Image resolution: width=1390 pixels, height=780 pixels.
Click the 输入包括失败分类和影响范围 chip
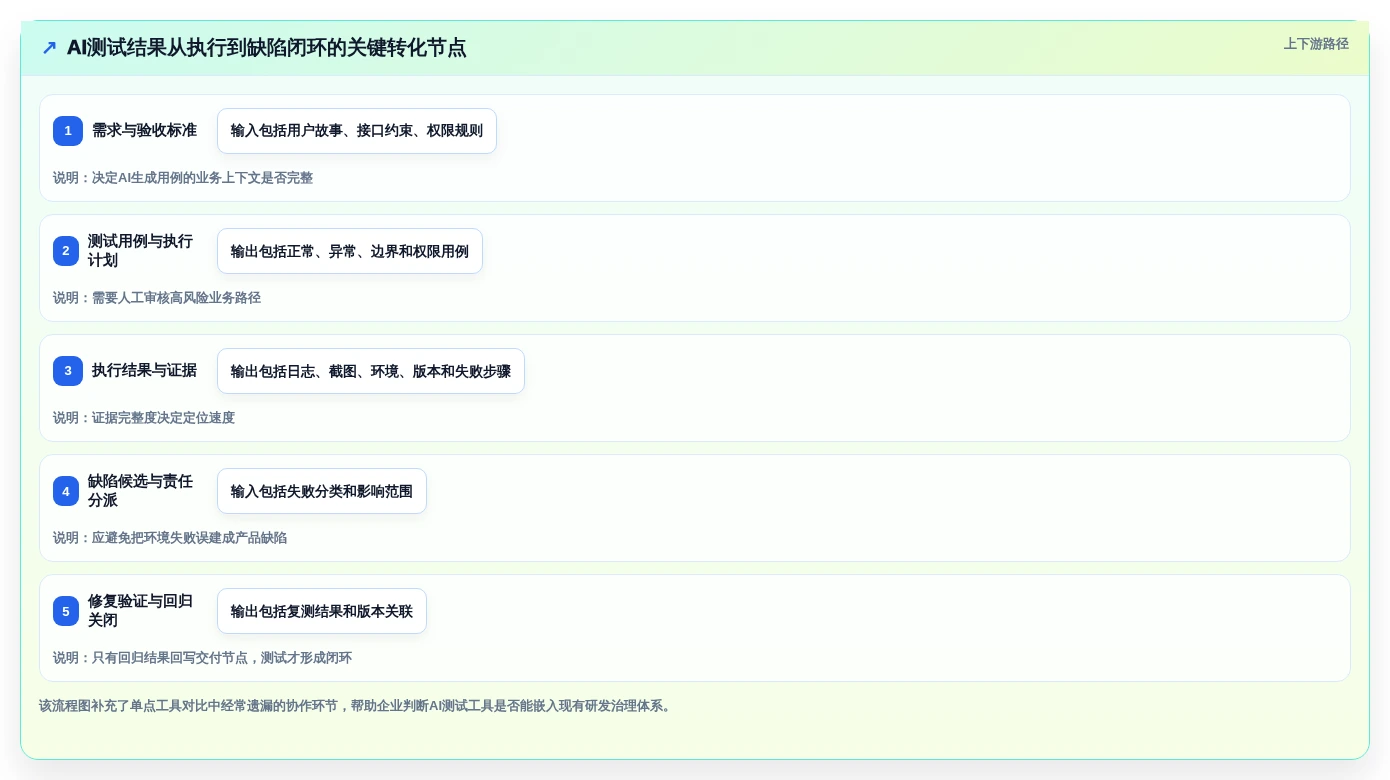322,491
